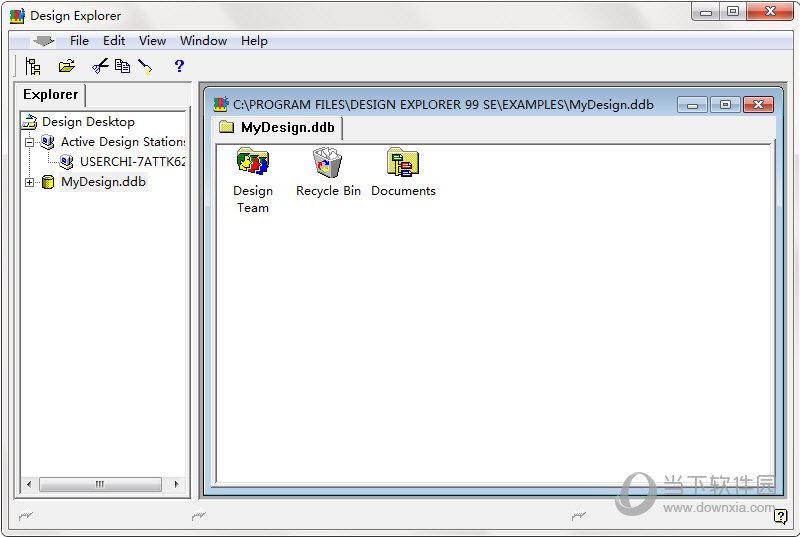Expand the MyDesign.ddb tree node
This screenshot has width=800, height=537.
coord(30,182)
